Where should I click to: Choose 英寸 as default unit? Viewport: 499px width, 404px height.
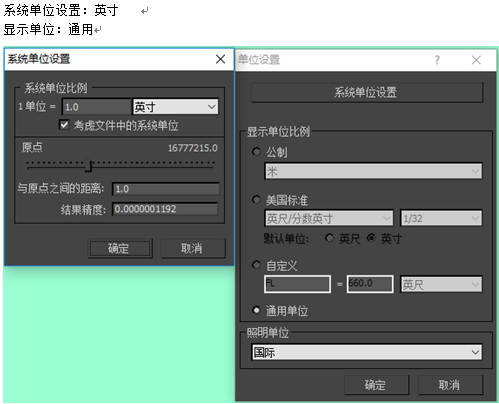371,238
